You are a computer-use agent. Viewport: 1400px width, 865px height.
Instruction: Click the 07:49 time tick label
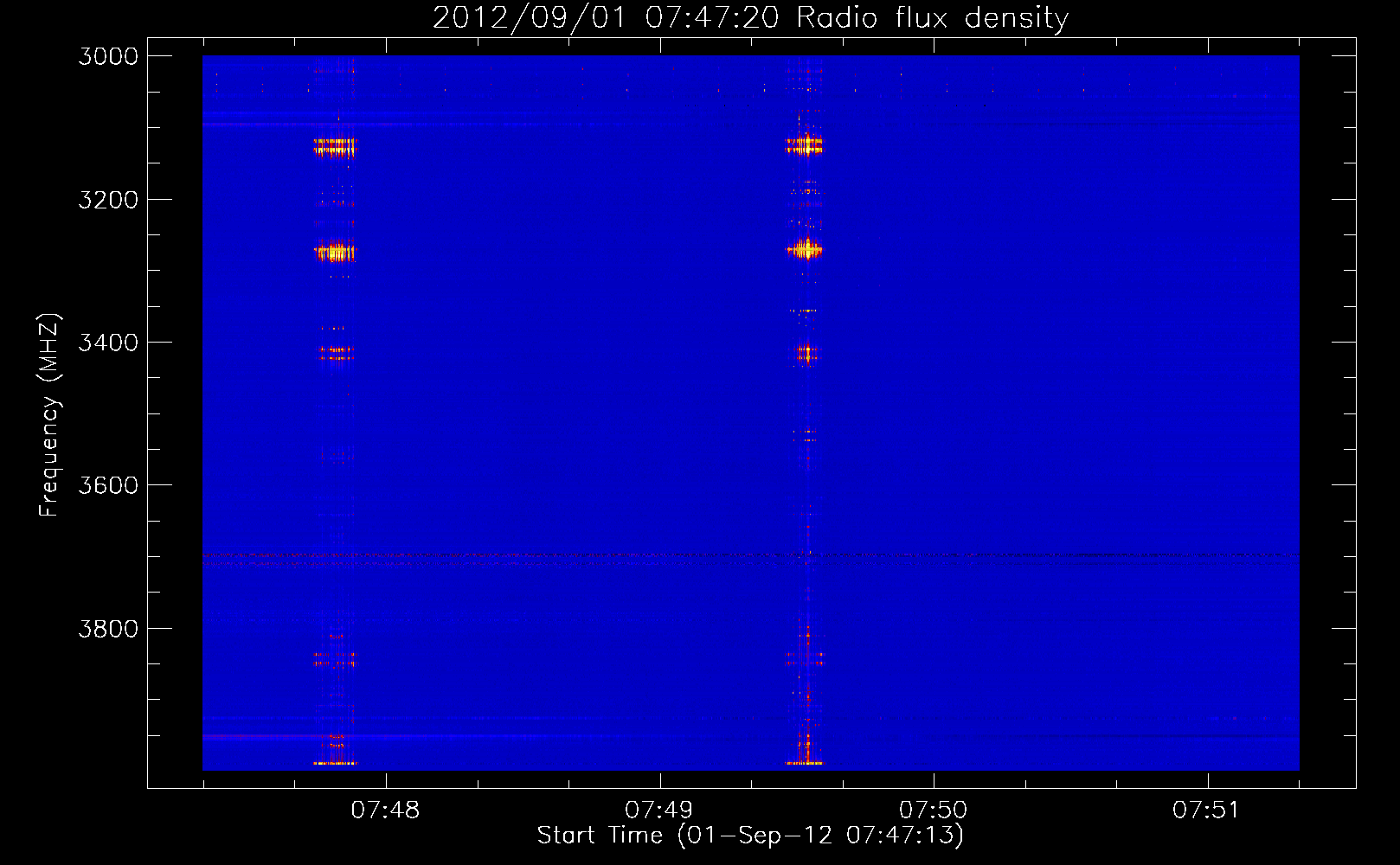659,811
